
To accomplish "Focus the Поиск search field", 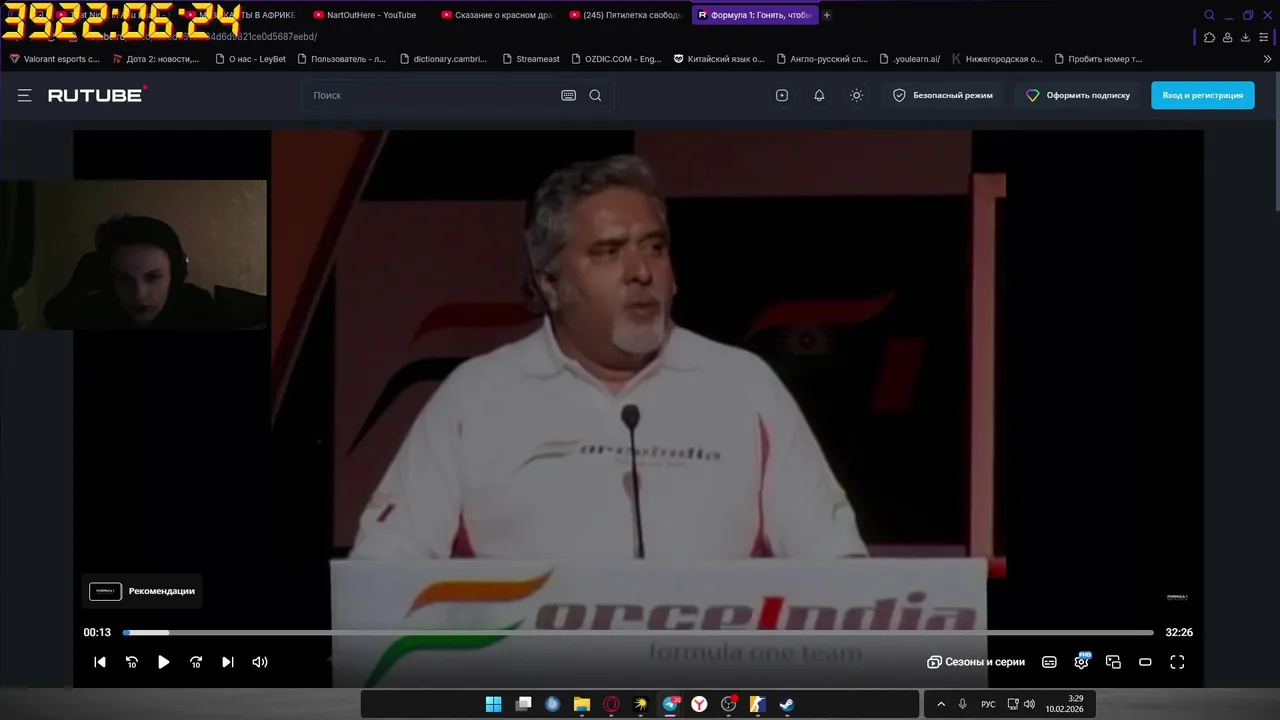I will point(430,95).
